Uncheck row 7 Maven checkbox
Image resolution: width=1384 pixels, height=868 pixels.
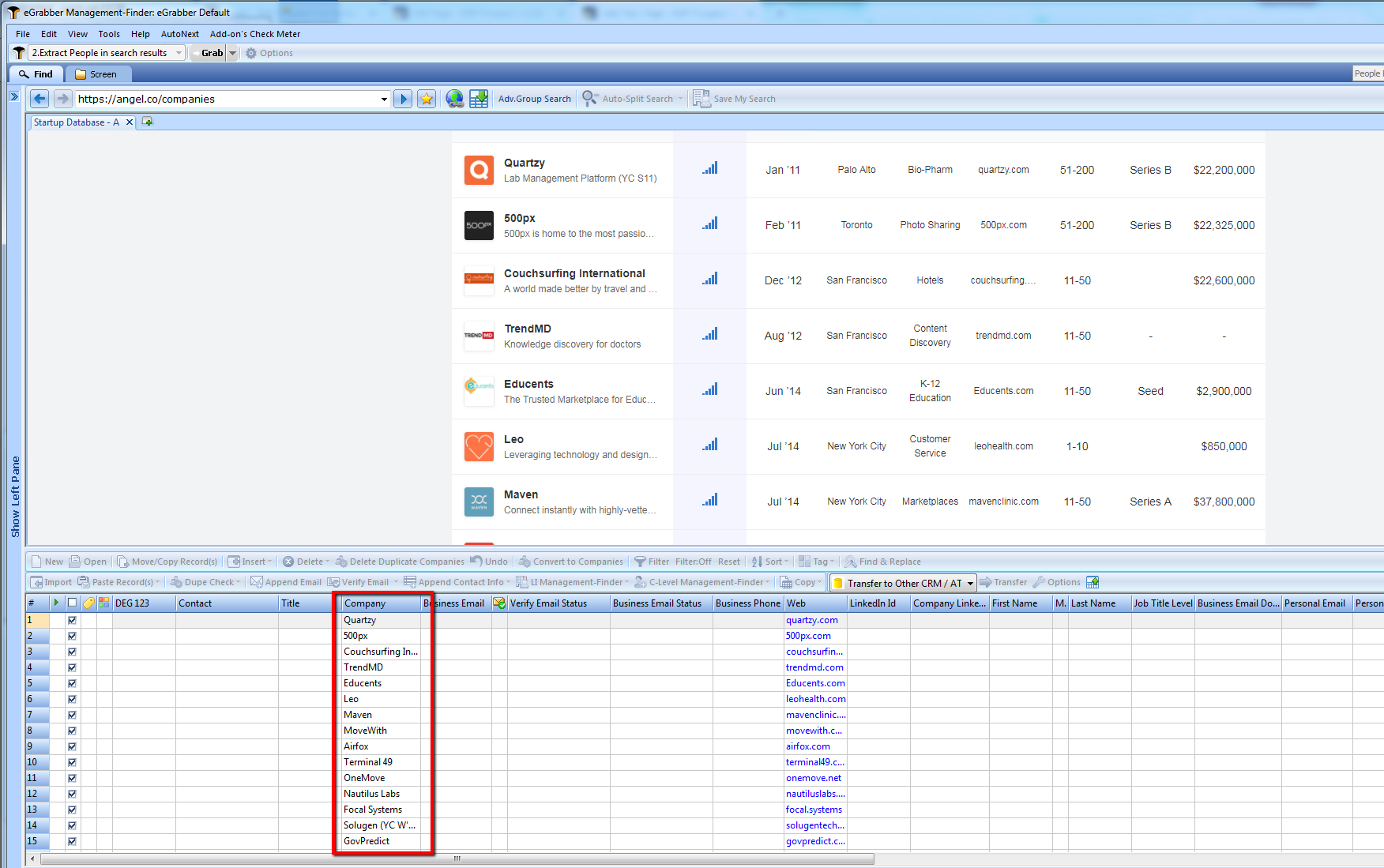point(73,715)
